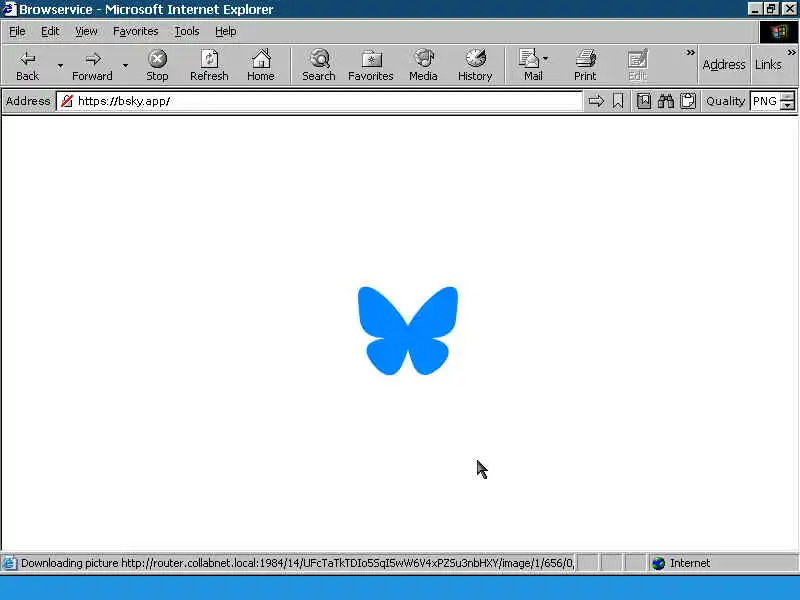Click the 'Address' label beside the URL field
The height and width of the screenshot is (600, 800).
pos(28,101)
